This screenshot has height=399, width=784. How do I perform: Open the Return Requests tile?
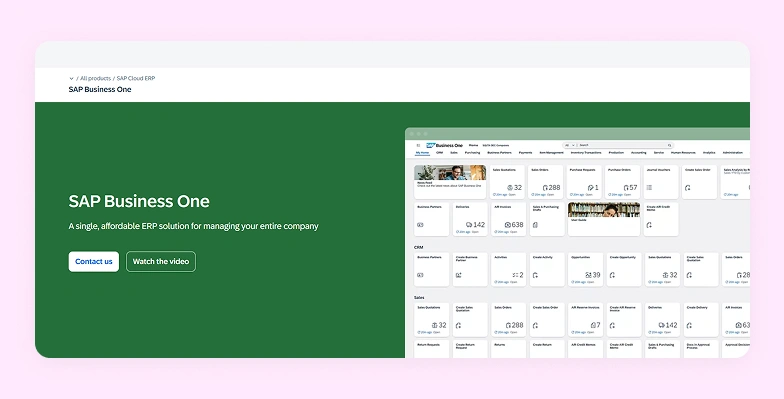(x=432, y=349)
